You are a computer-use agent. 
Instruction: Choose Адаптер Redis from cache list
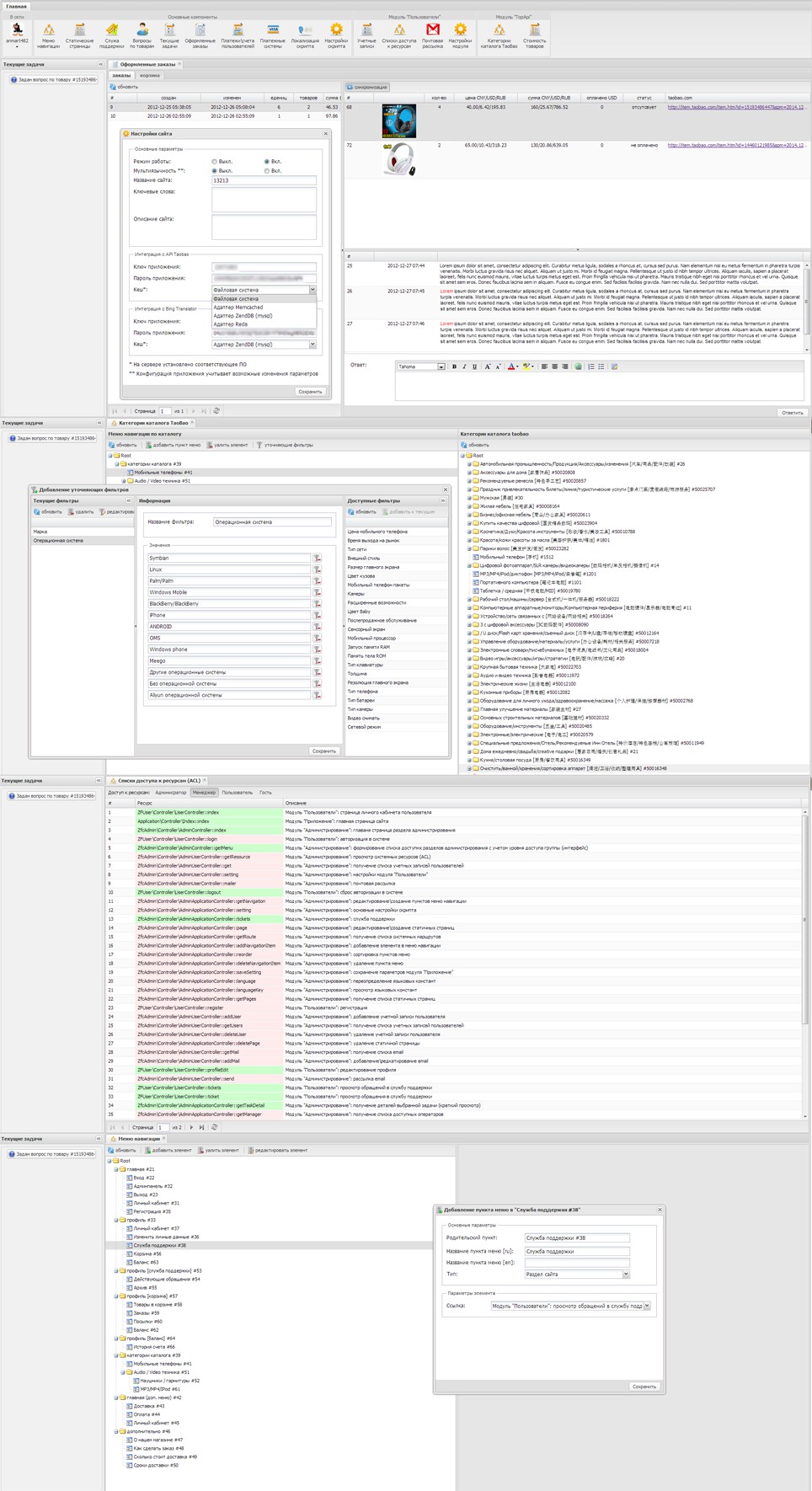(264, 324)
